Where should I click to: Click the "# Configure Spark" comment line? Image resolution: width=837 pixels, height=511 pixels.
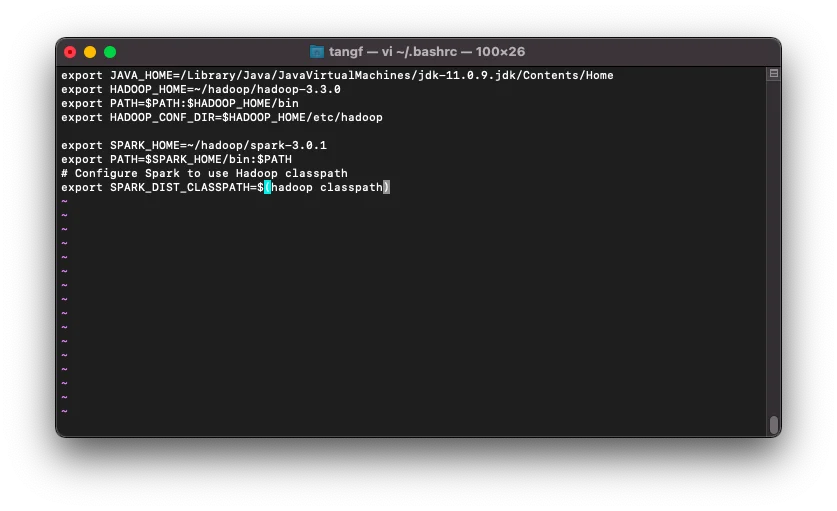tap(204, 173)
